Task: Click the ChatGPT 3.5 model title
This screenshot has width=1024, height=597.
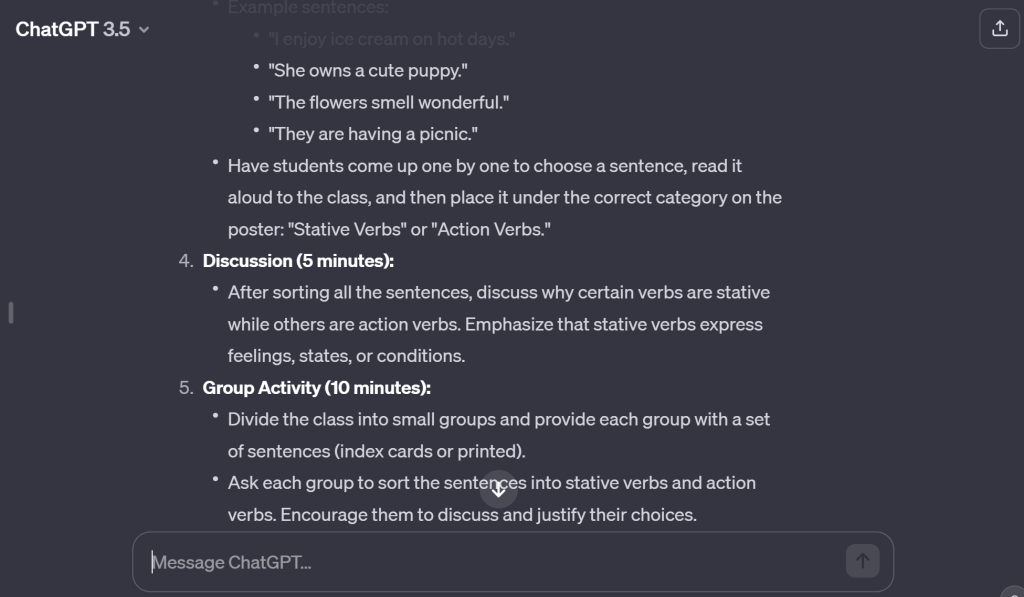Action: (x=73, y=30)
